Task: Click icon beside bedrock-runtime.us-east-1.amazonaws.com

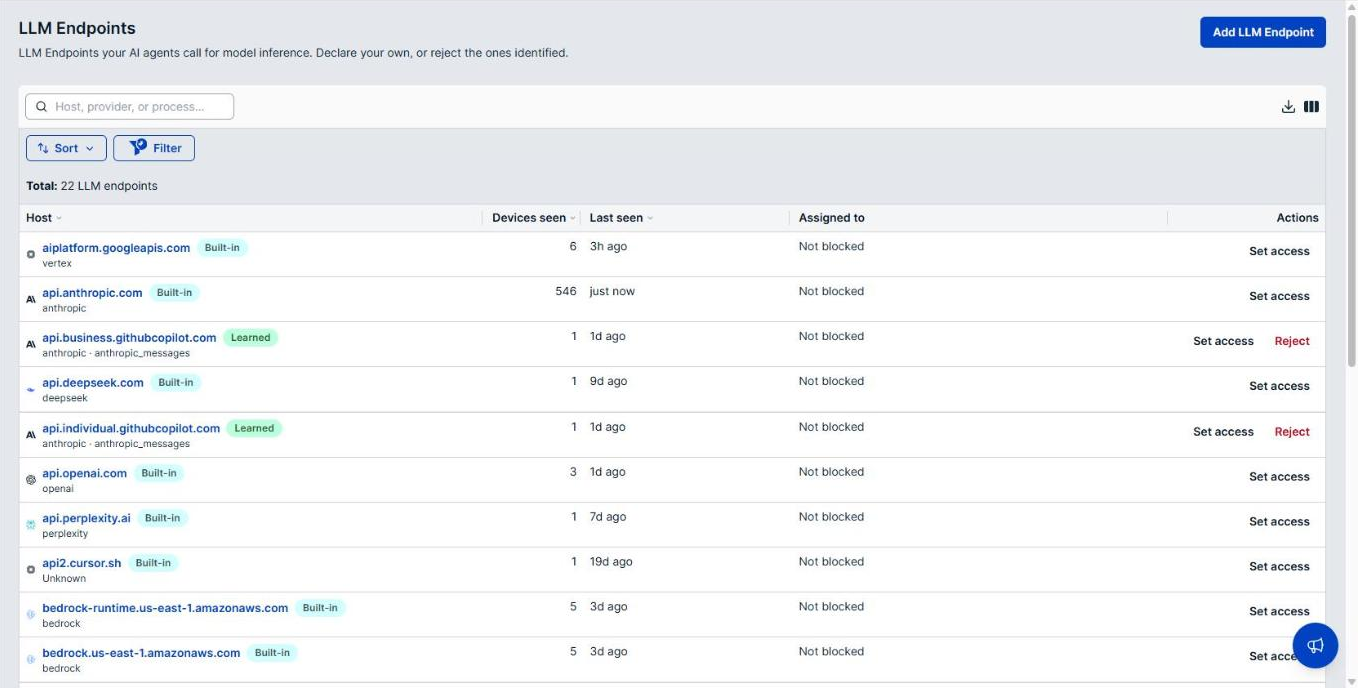Action: point(31,614)
